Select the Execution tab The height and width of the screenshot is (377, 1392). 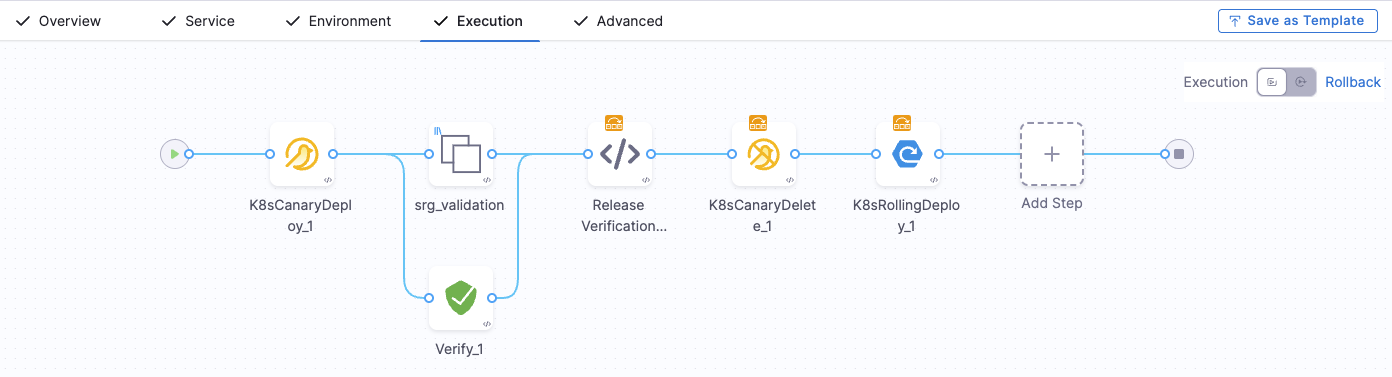pyautogui.click(x=478, y=21)
